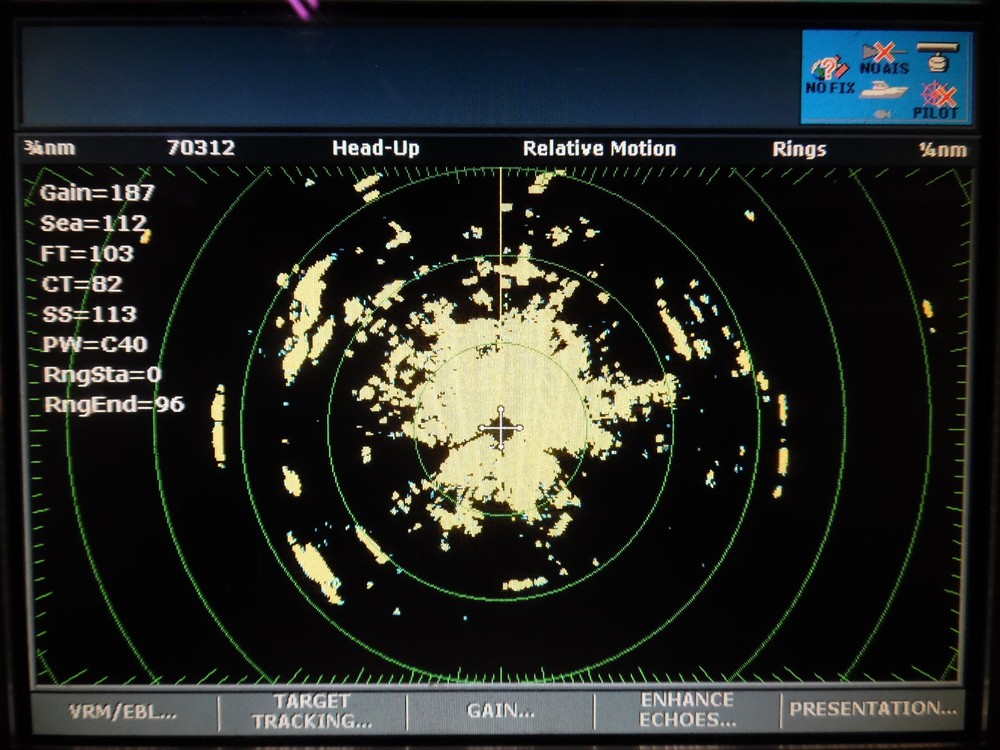
Task: Click the boat icon in status panel
Action: click(x=883, y=90)
